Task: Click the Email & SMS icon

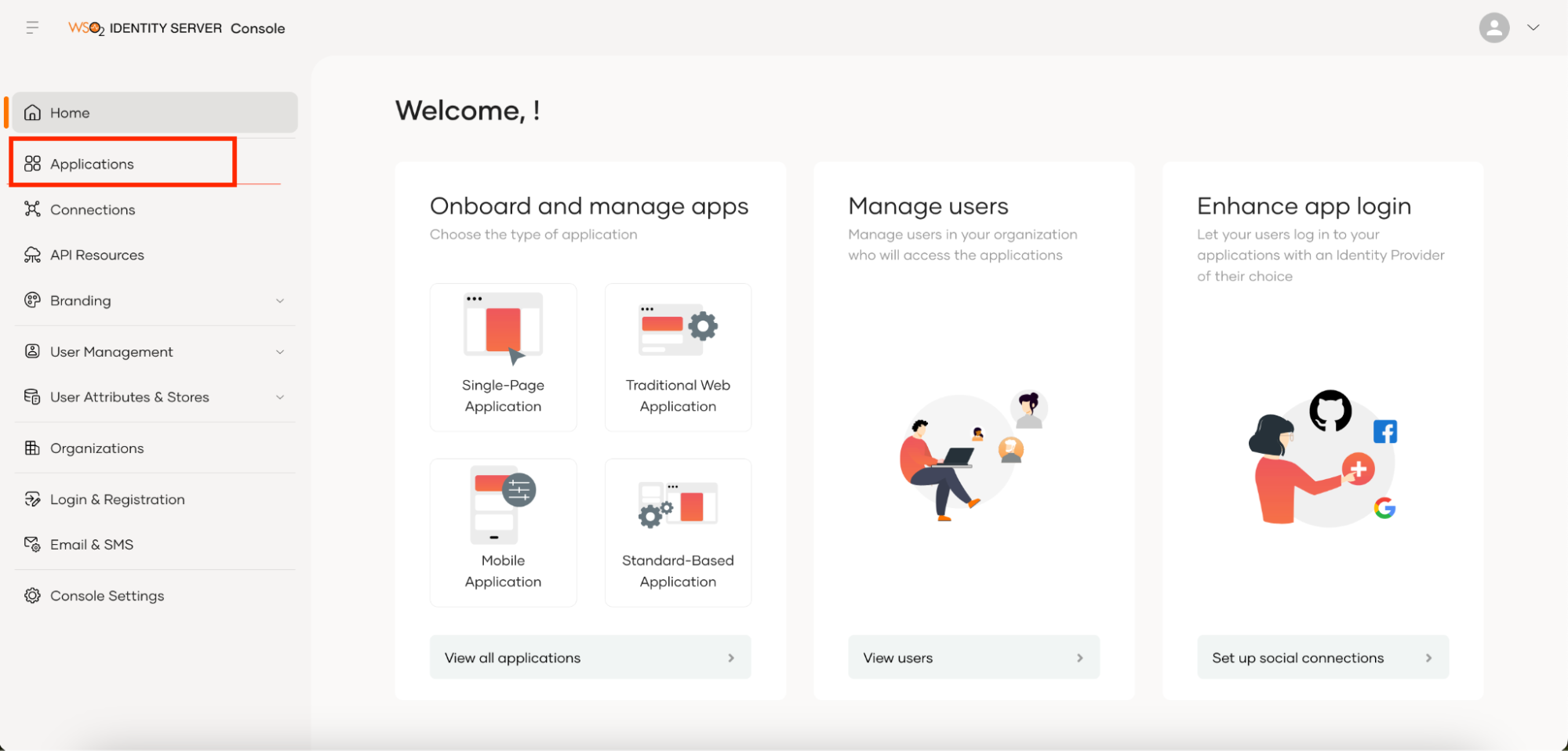Action: pos(32,544)
